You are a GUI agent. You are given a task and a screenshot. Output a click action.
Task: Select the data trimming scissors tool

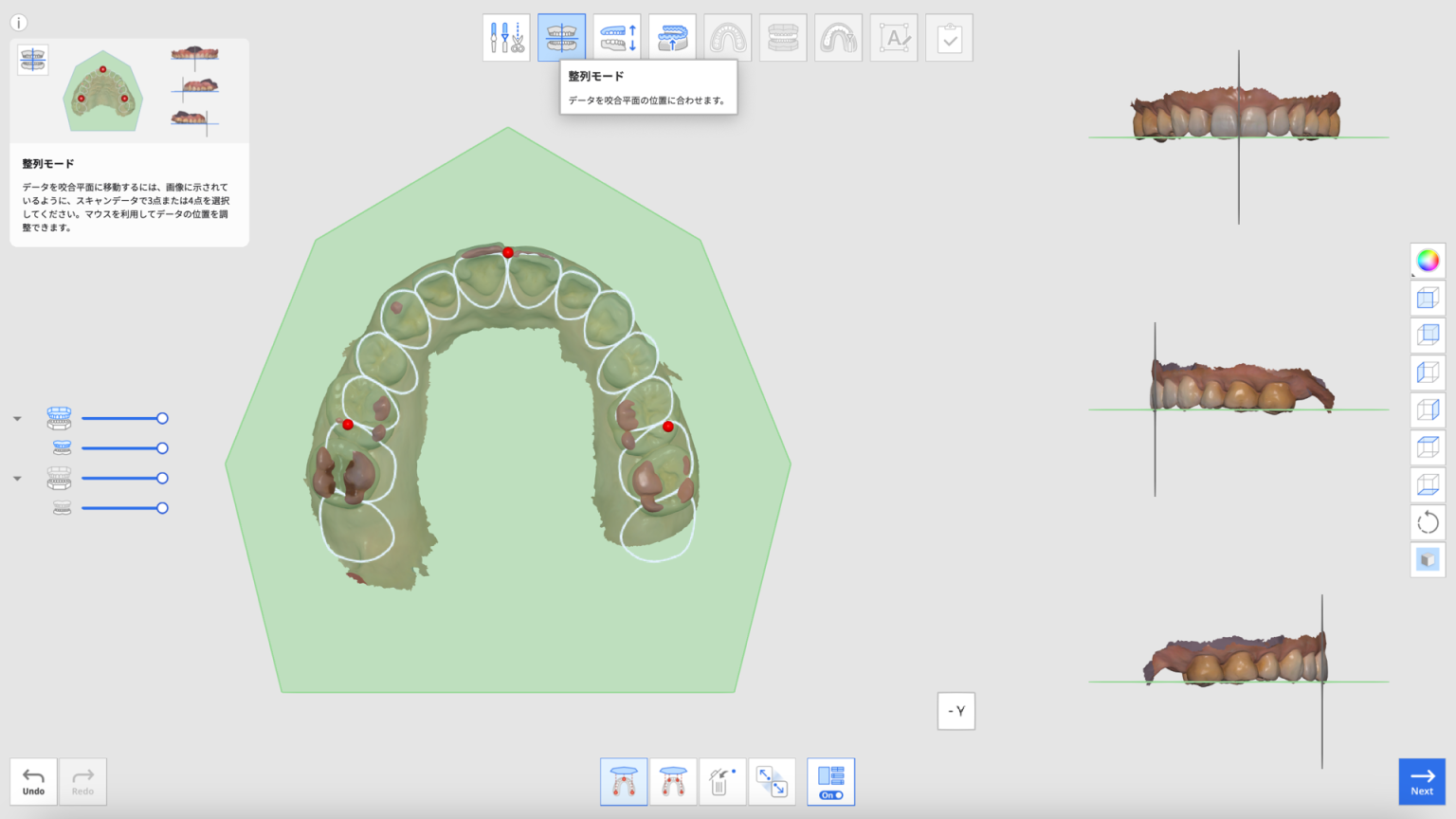pos(506,36)
